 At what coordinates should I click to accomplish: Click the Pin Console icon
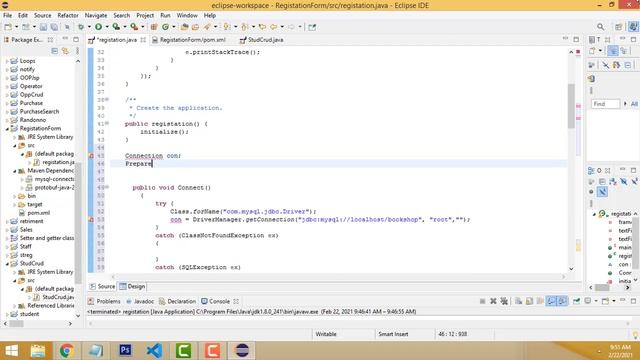tap(576, 301)
